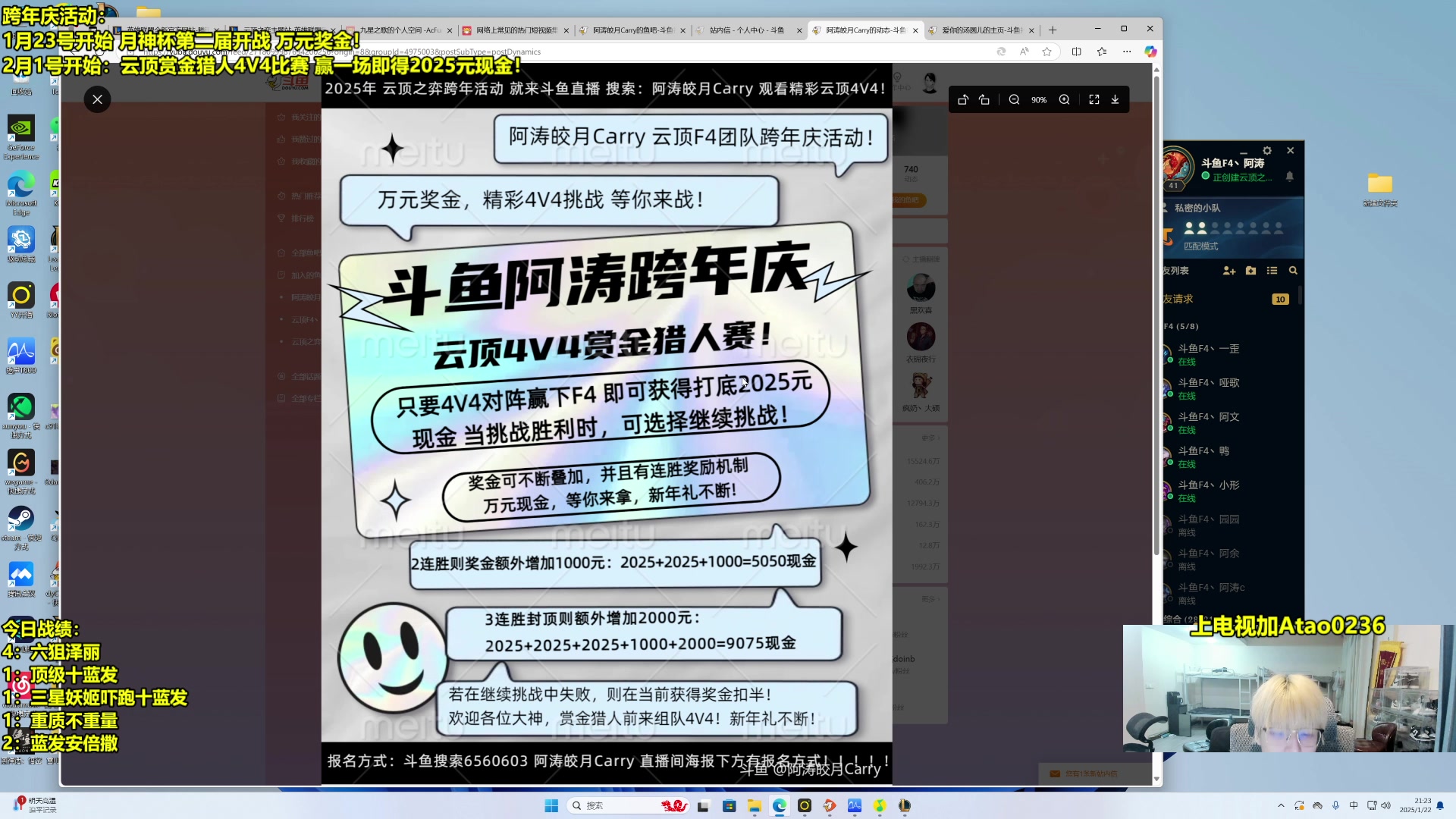Image resolution: width=1456 pixels, height=819 pixels.
Task: Download the poster image
Action: 1116,99
